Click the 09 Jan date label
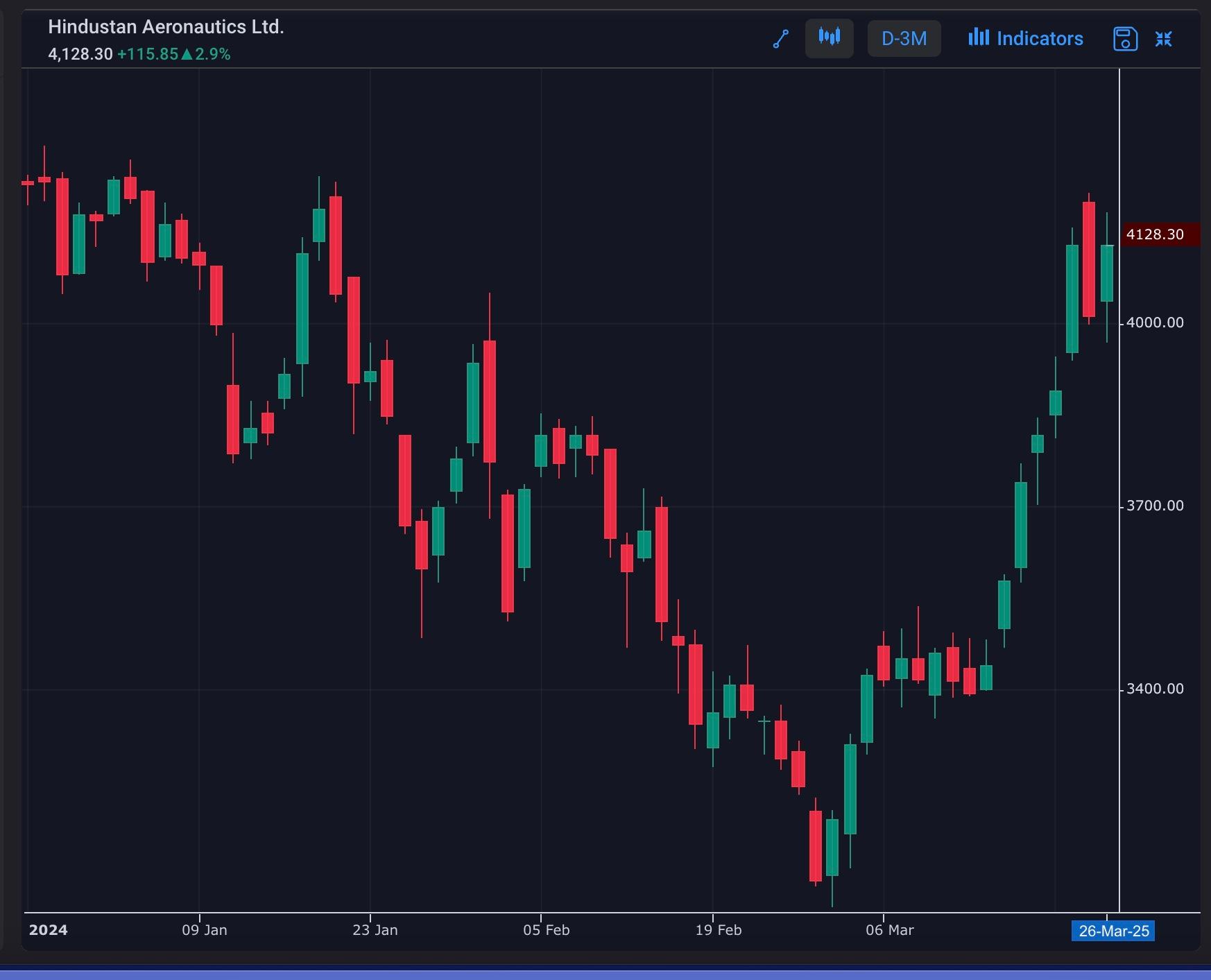The image size is (1211, 980). coord(205,930)
